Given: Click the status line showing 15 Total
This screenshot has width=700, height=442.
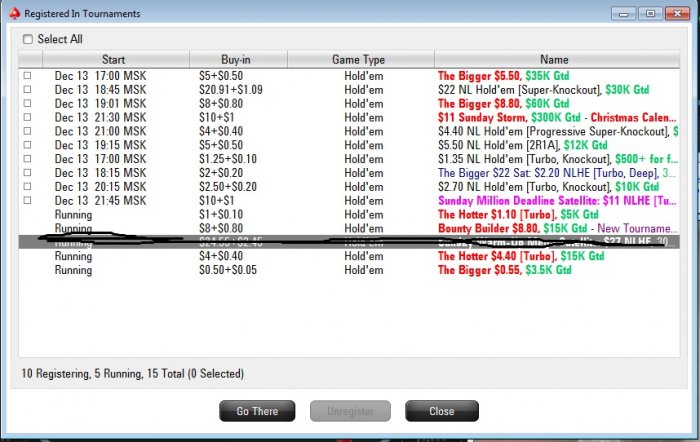Looking at the screenshot, I should pos(133,373).
